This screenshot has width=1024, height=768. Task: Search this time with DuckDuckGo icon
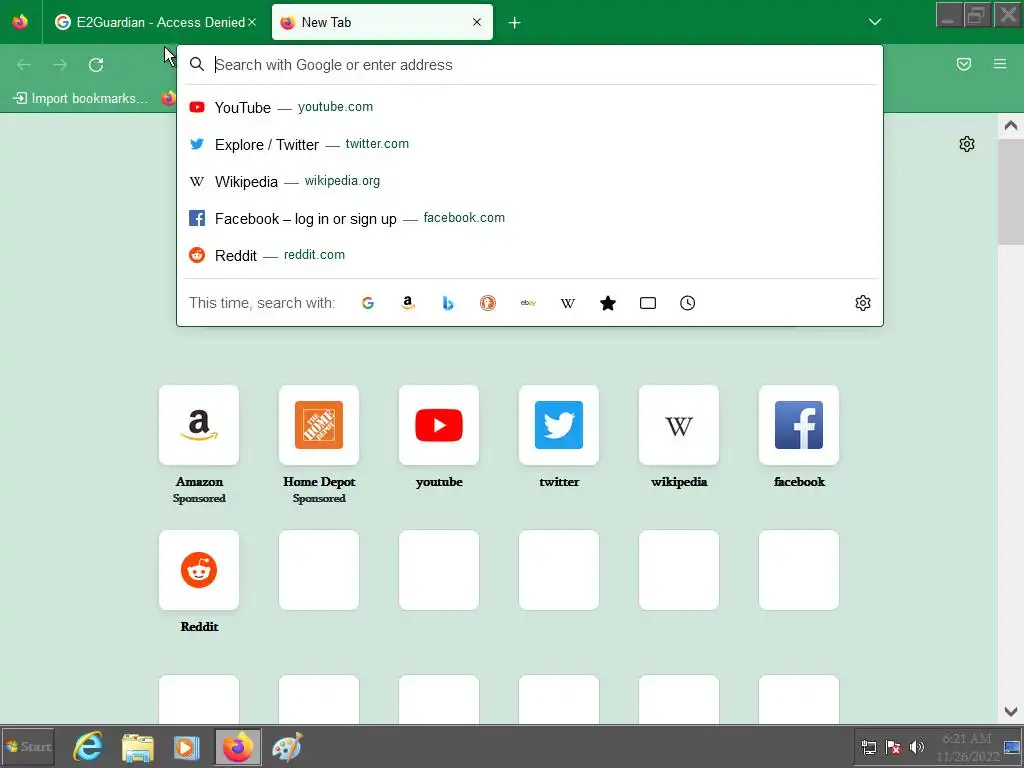[x=488, y=303]
